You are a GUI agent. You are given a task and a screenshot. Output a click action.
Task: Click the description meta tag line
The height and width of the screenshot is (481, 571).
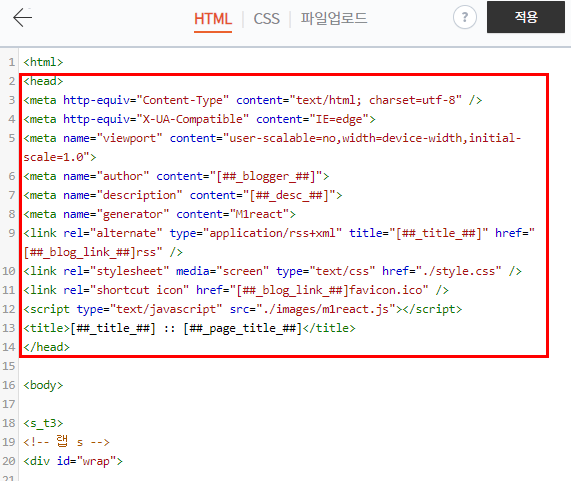[183, 196]
